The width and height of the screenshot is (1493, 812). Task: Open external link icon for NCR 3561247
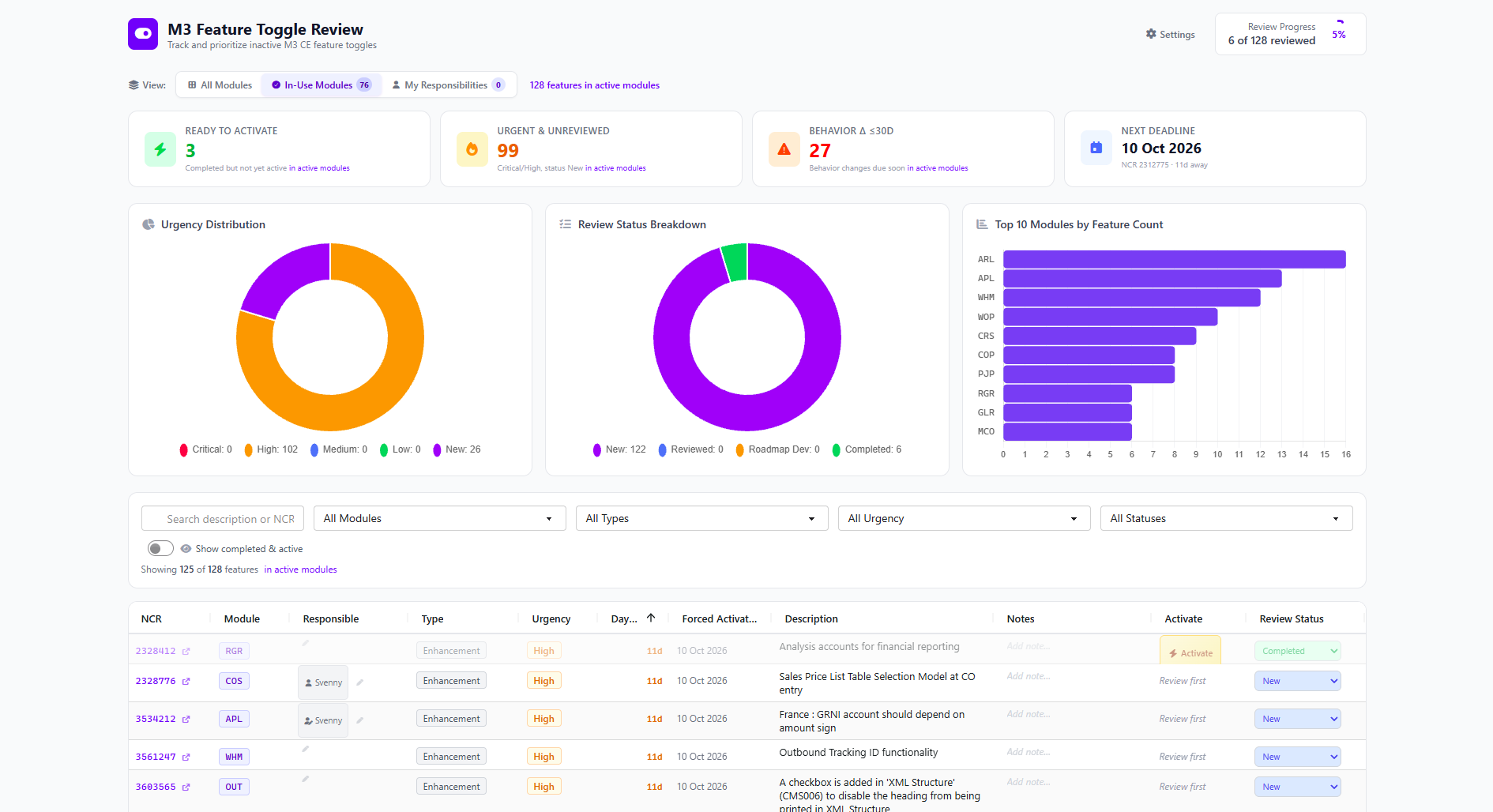click(186, 757)
